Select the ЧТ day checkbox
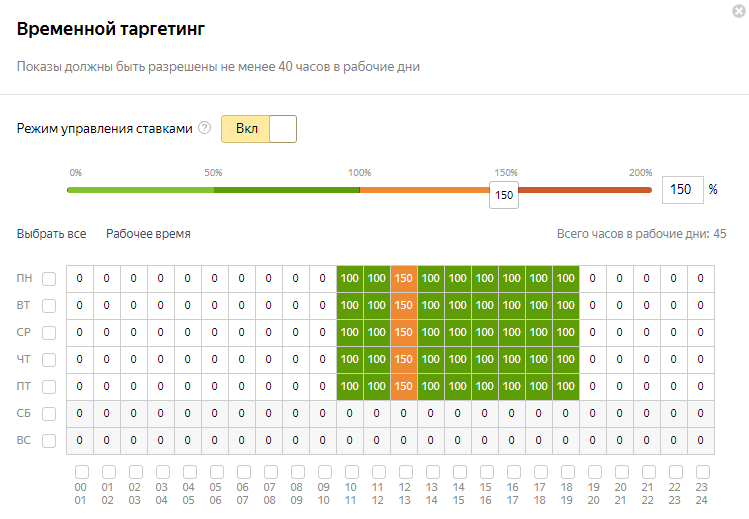The image size is (749, 519). click(49, 359)
